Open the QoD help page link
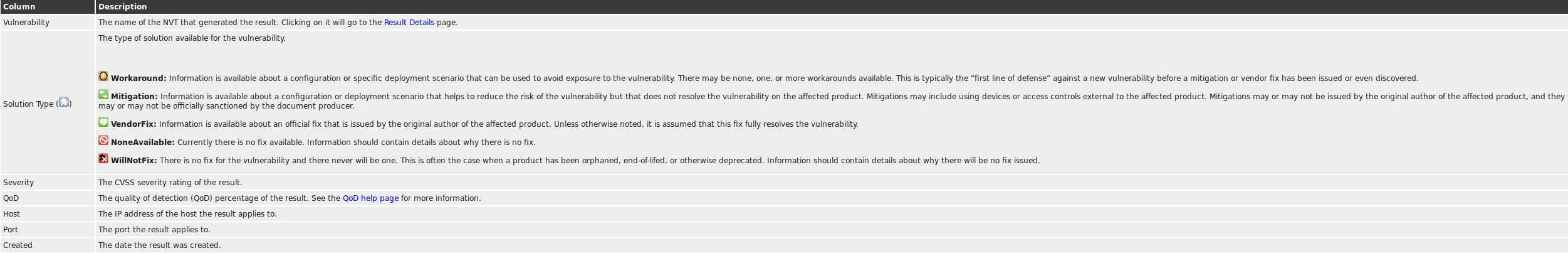Screen dimensions: 1568x253 point(370,198)
